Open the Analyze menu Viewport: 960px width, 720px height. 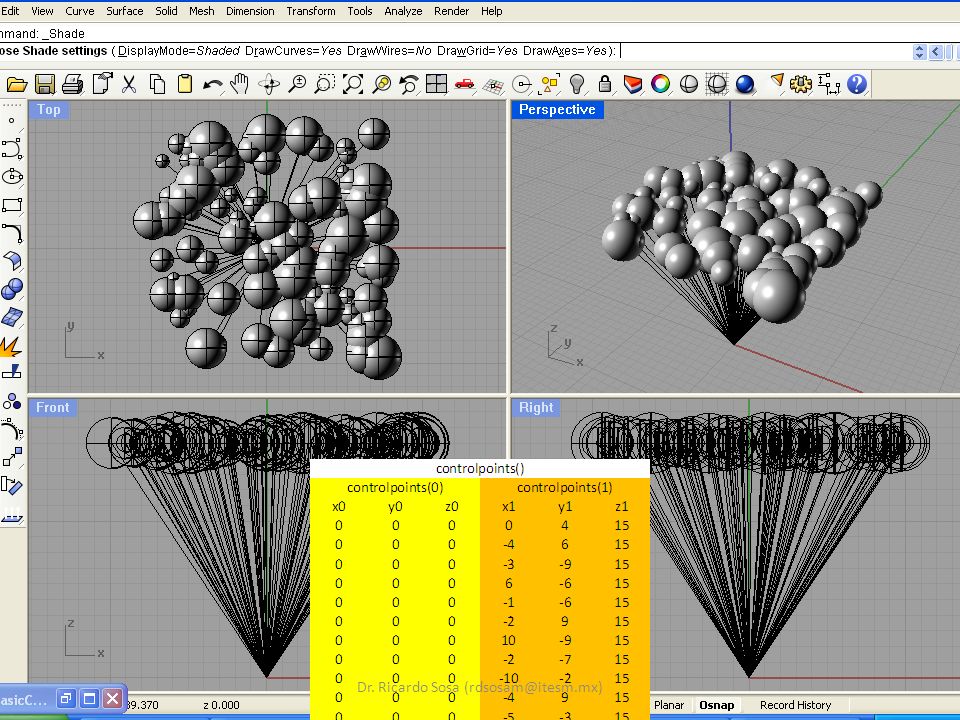(403, 11)
